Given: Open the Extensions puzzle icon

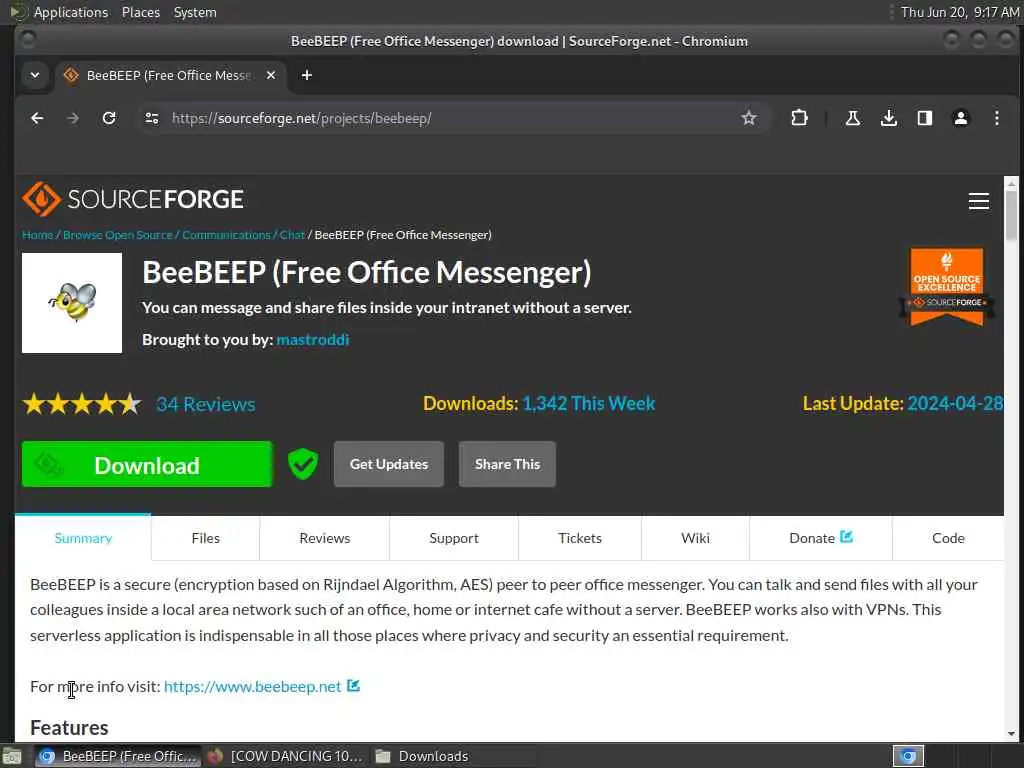Looking at the screenshot, I should (x=799, y=118).
